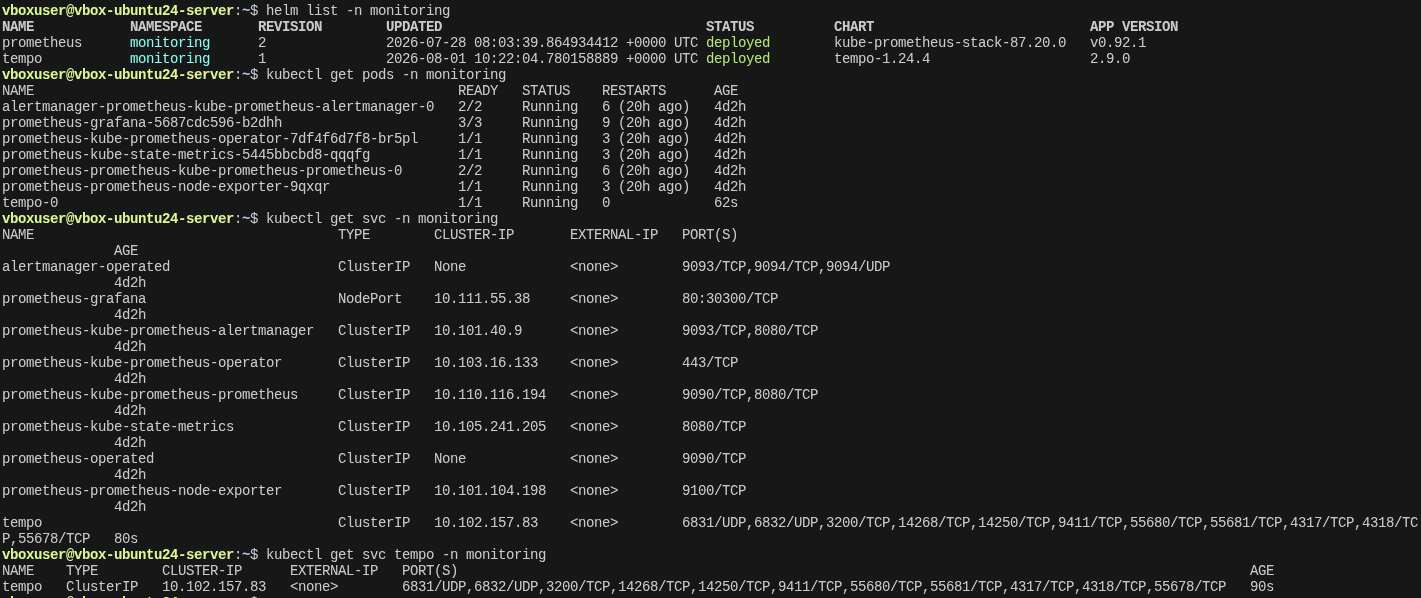This screenshot has width=1421, height=598.
Task: Click pod name 'prometheus-prometheus-node-exporter-9qxqr'
Action: tap(166, 187)
